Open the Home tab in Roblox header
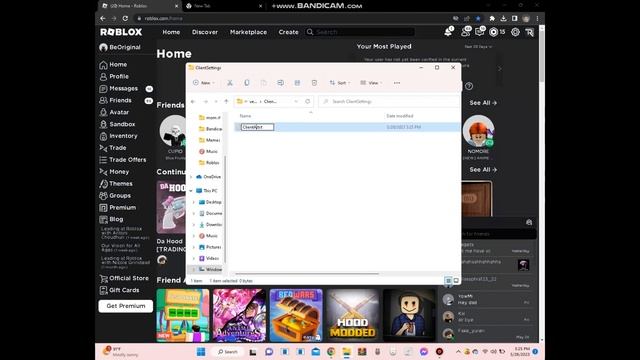Screen dimensions: 640x360 tap(171, 32)
